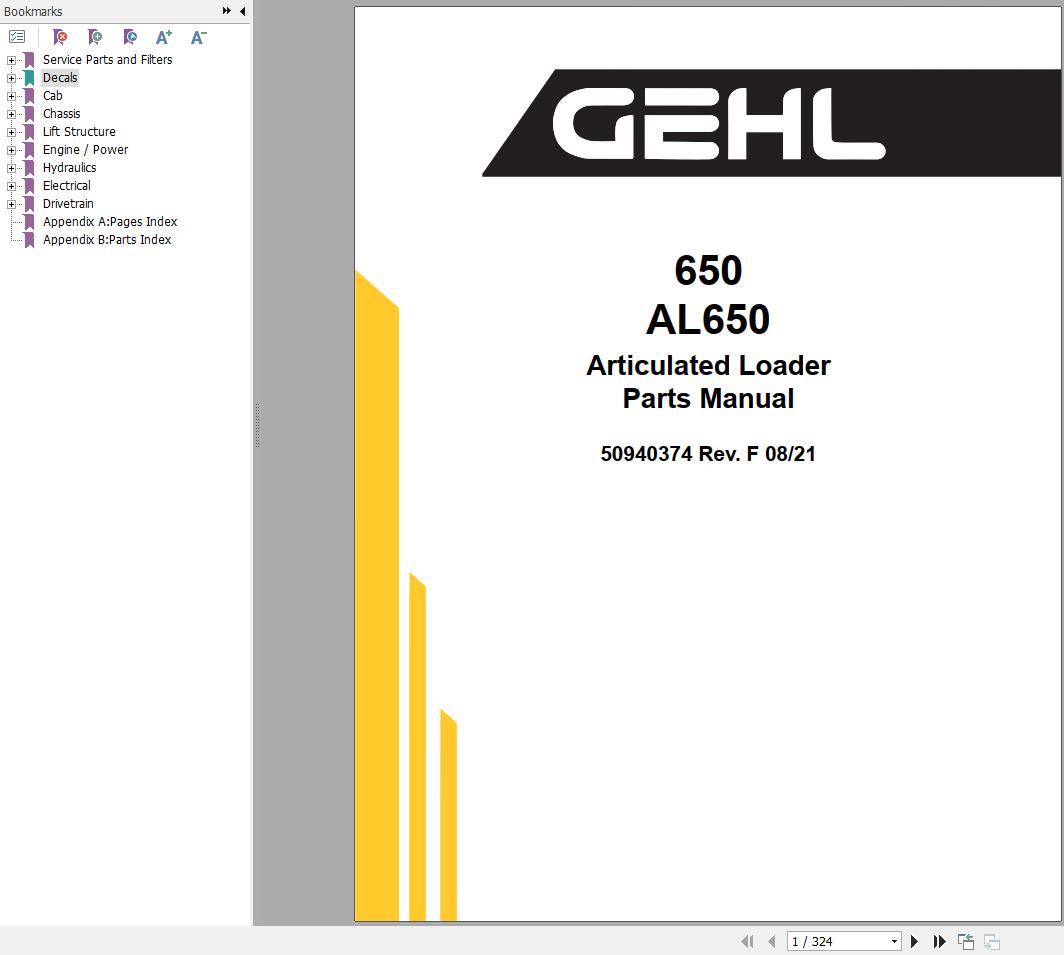
Task: Click the 'Articulated Loader' heading text
Action: (x=708, y=365)
